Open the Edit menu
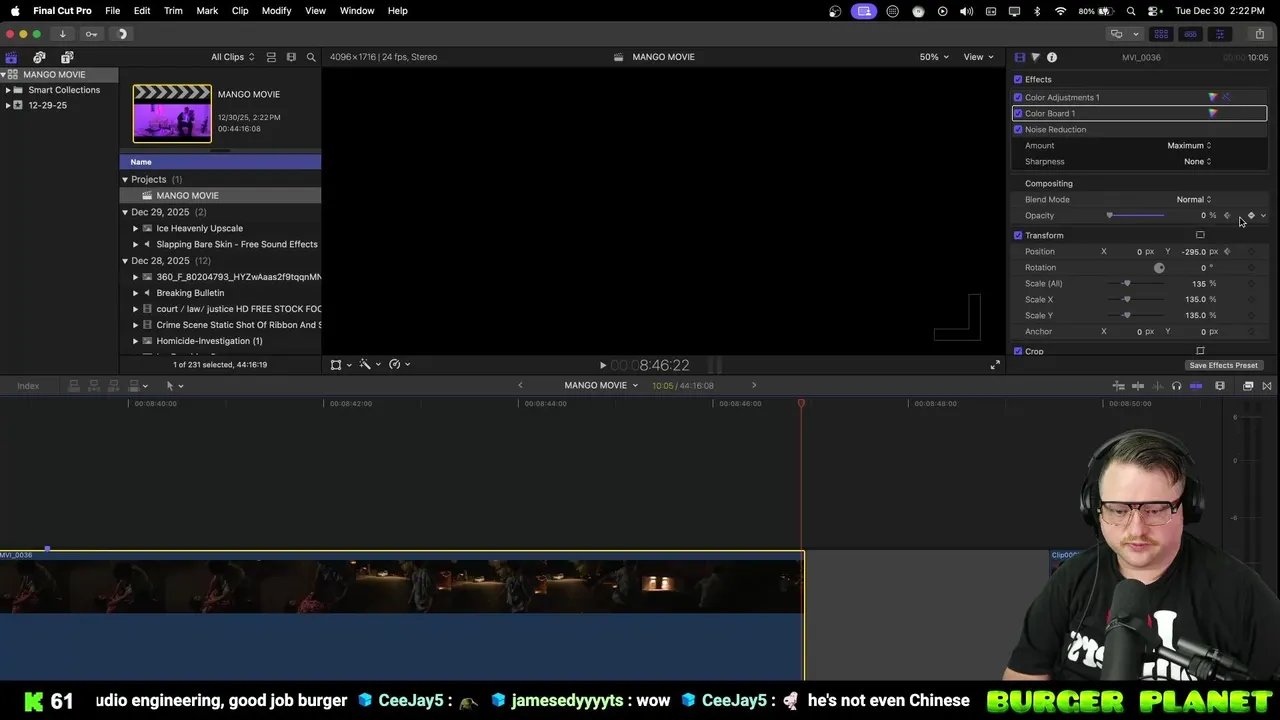Viewport: 1280px width, 720px height. pyautogui.click(x=142, y=11)
